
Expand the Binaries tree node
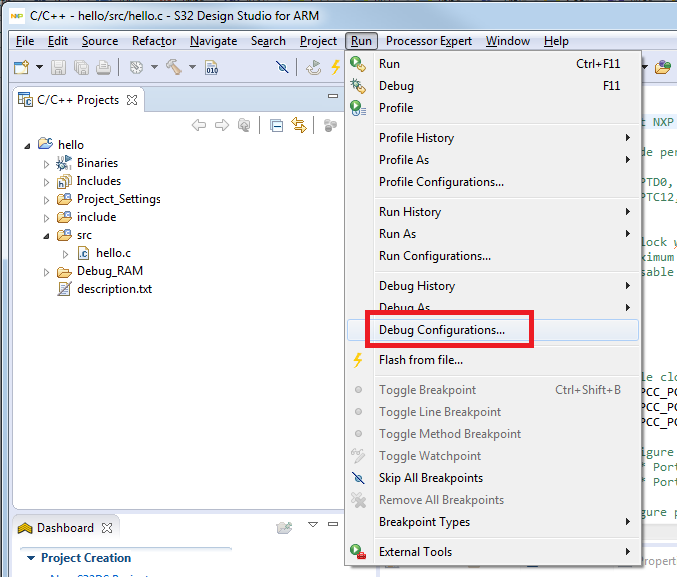click(46, 164)
